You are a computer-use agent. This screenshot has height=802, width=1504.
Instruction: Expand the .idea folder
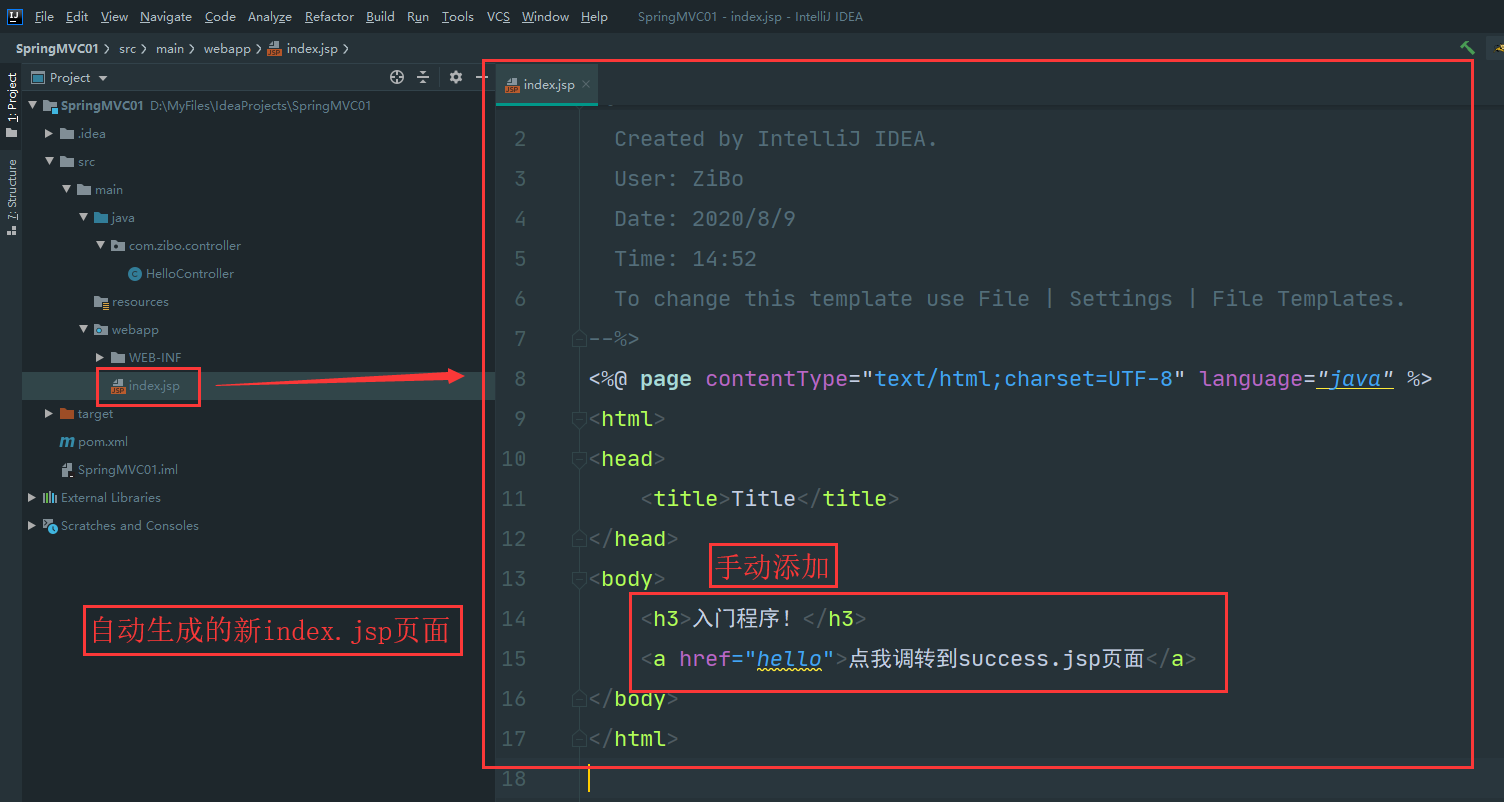(x=49, y=133)
